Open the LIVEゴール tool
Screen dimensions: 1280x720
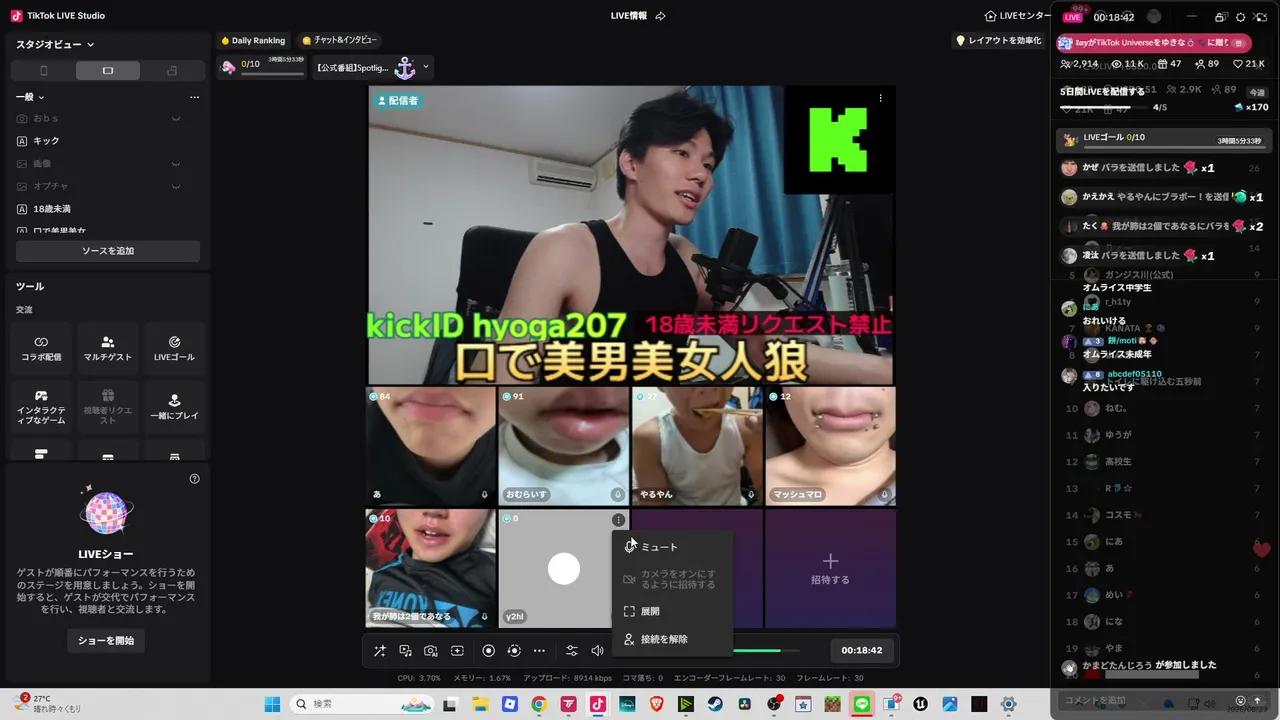click(x=174, y=349)
